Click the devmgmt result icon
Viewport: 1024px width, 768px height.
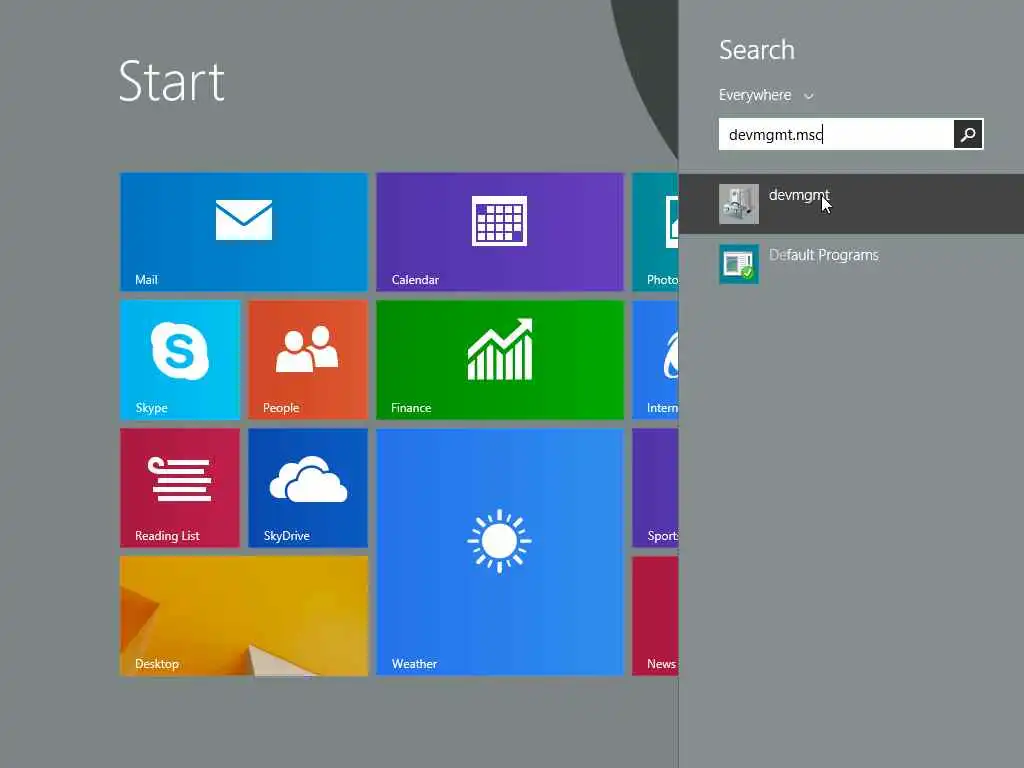(739, 204)
